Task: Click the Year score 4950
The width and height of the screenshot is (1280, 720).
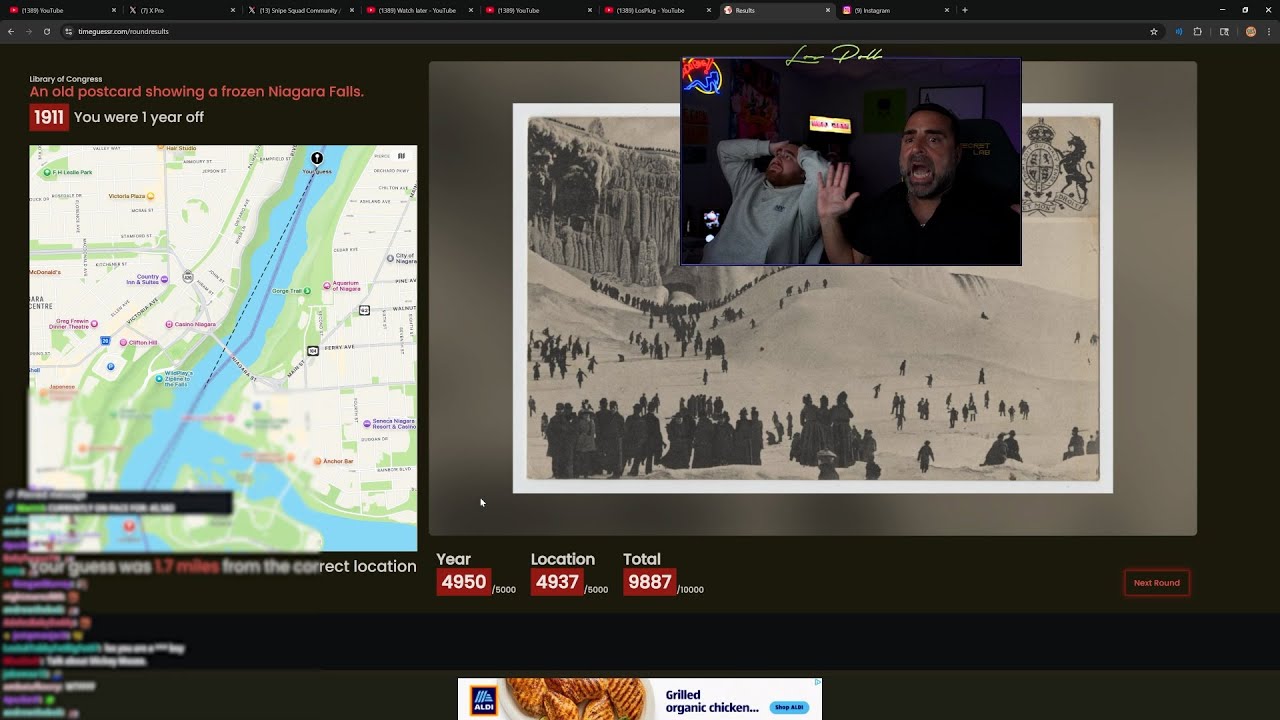Action: pos(463,582)
